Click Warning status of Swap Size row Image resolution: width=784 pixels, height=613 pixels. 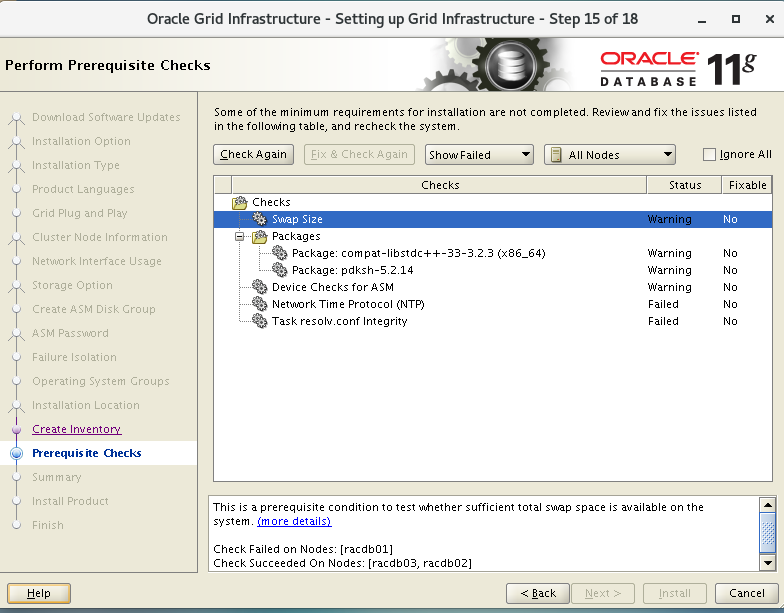point(670,219)
